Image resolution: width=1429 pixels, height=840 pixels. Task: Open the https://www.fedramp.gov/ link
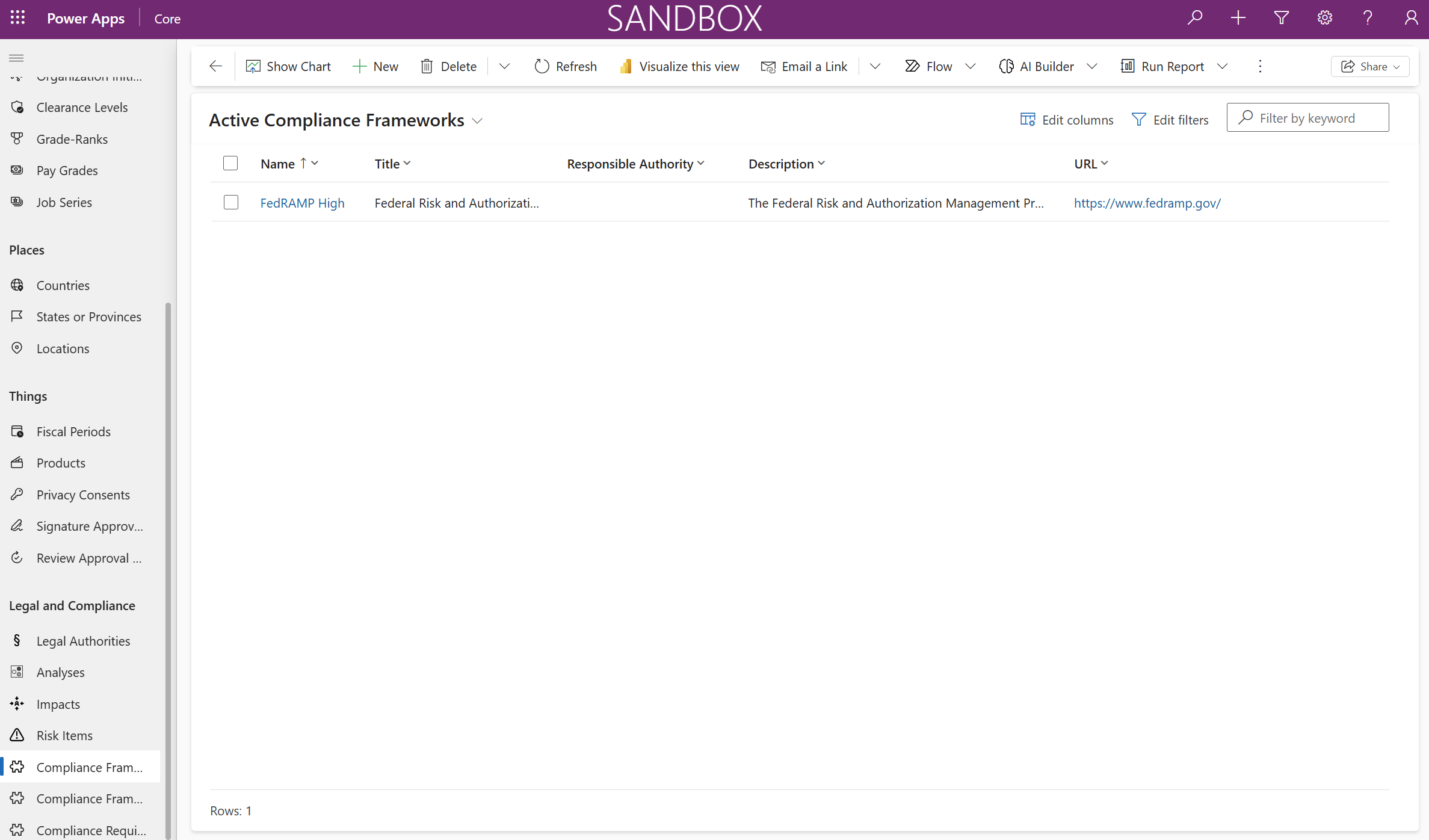coord(1147,203)
